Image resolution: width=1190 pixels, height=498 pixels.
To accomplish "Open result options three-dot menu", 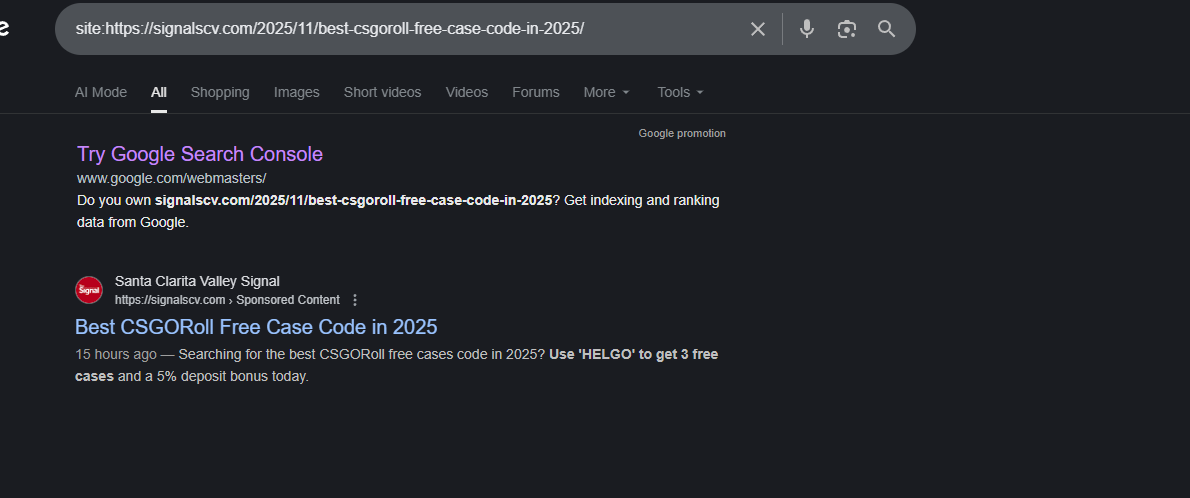I will point(355,300).
